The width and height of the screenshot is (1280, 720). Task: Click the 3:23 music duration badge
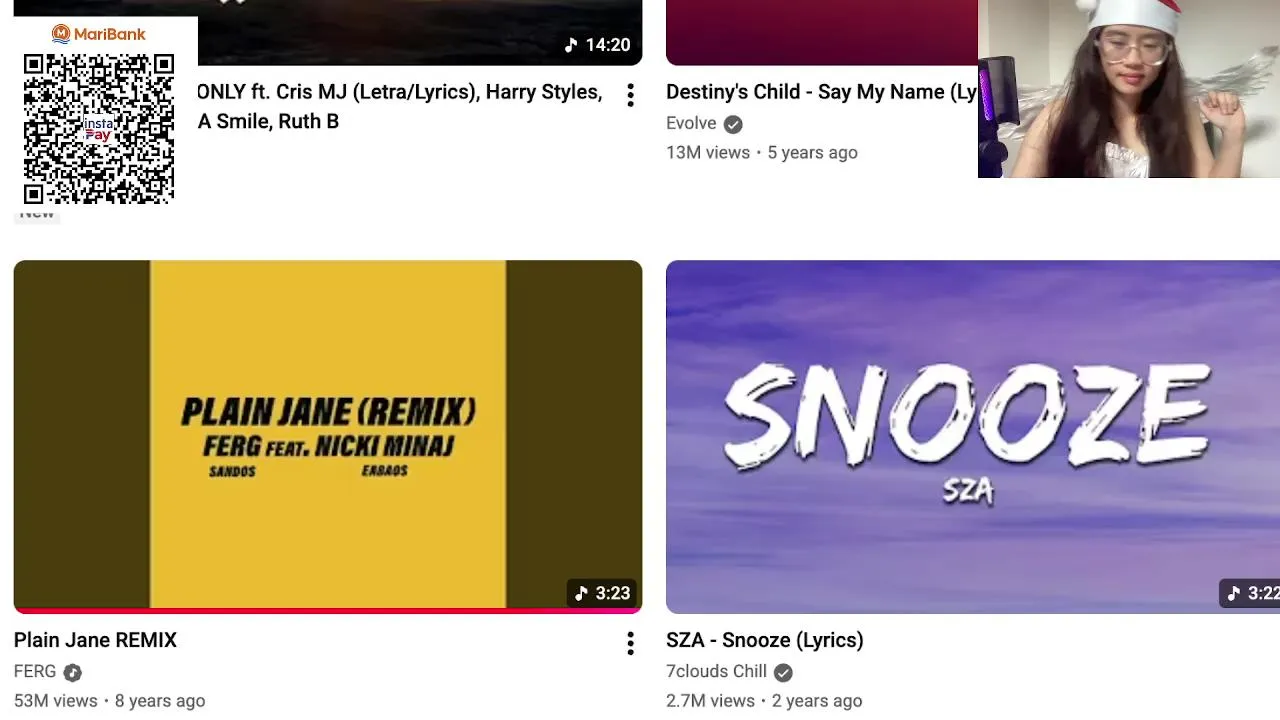(x=603, y=593)
